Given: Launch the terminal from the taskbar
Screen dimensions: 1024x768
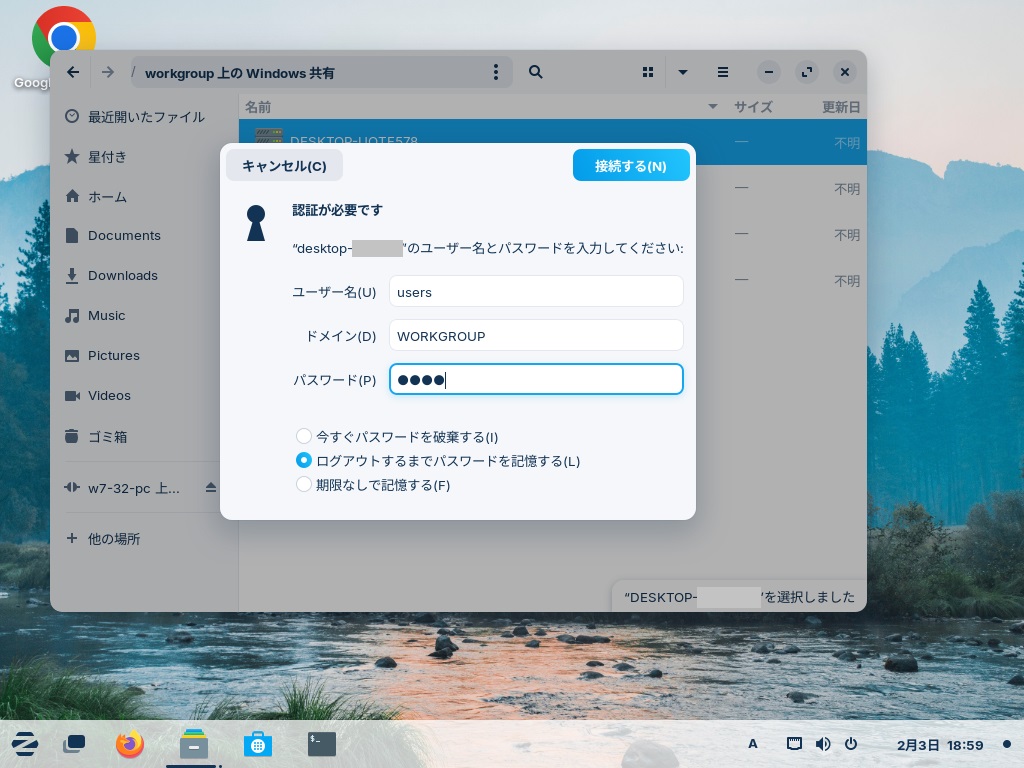Looking at the screenshot, I should pos(321,744).
